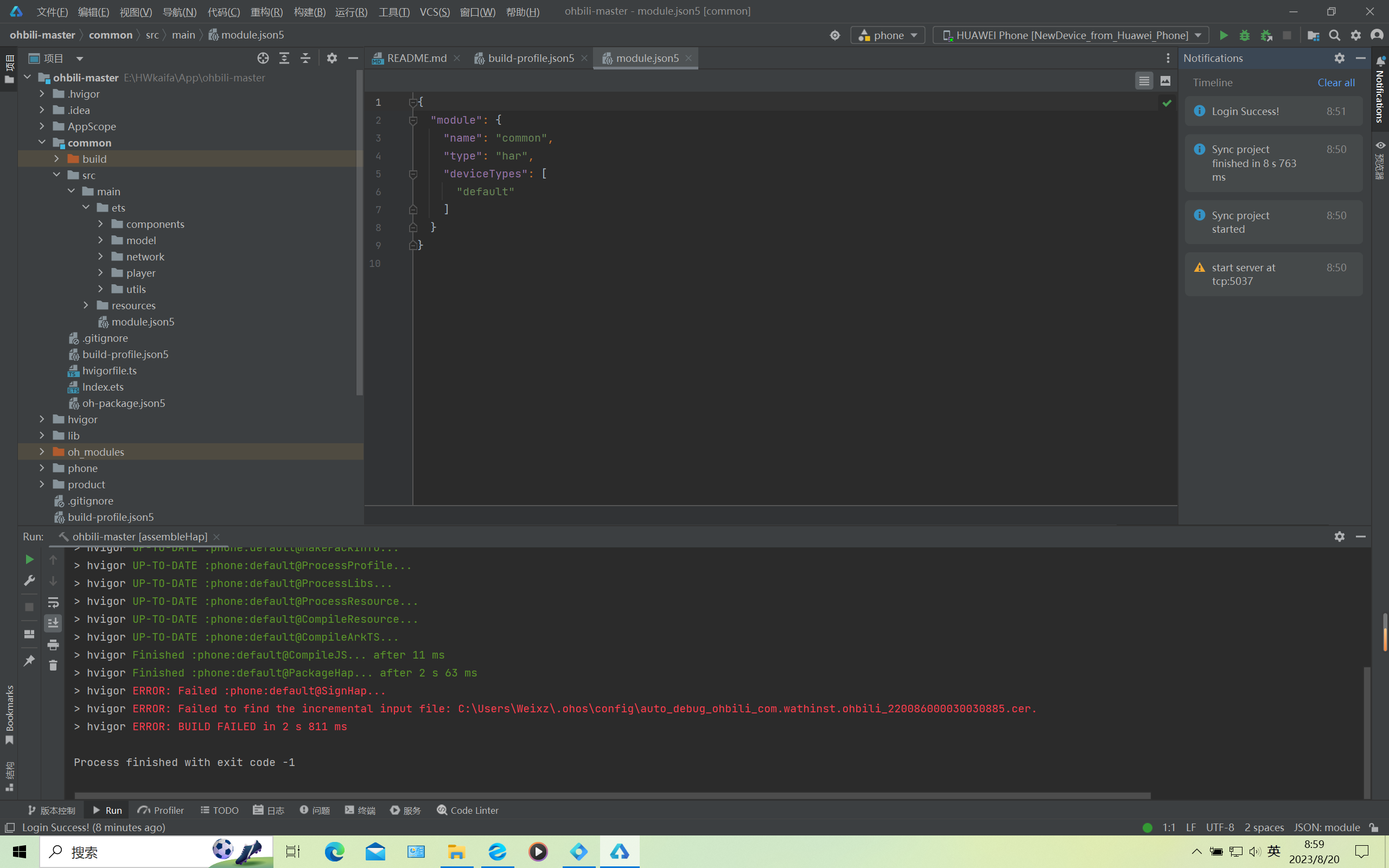Expand the oh_modules folder
This screenshot has width=1389, height=868.
click(x=42, y=452)
